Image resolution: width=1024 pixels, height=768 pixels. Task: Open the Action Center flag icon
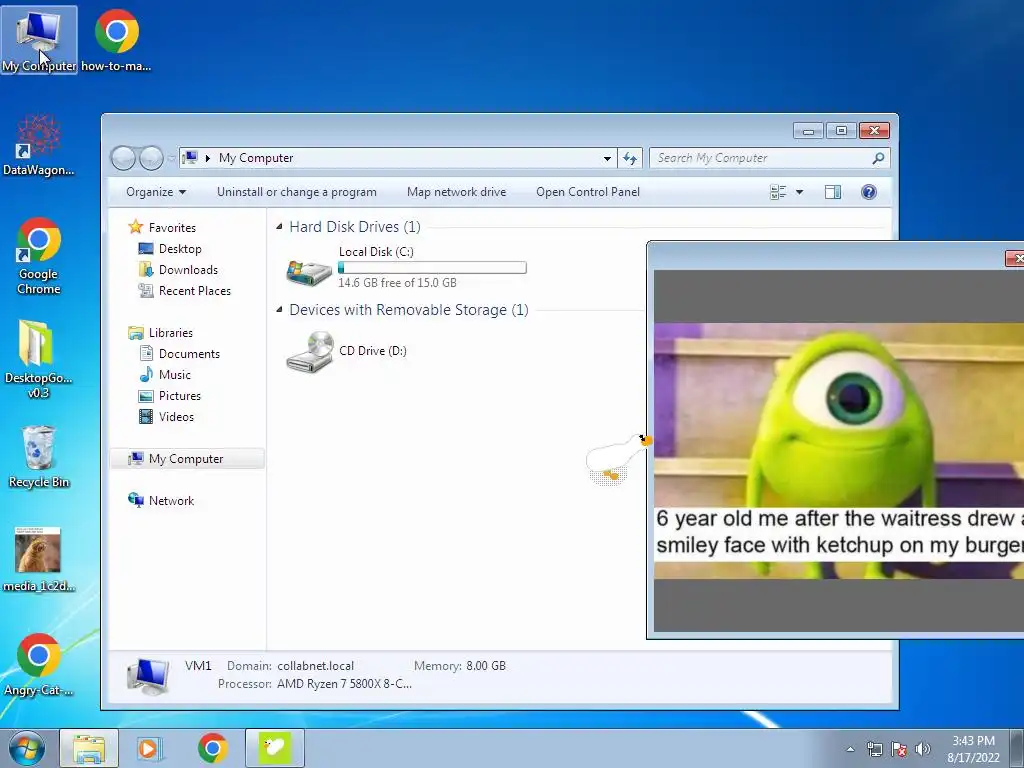click(x=899, y=749)
